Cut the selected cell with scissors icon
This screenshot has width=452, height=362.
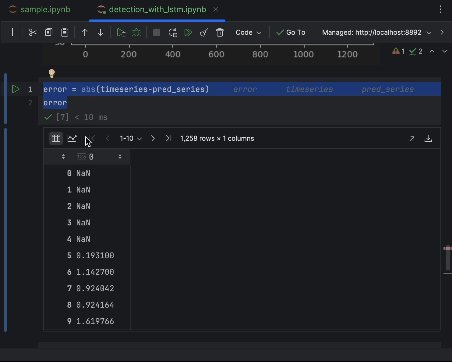click(32, 32)
